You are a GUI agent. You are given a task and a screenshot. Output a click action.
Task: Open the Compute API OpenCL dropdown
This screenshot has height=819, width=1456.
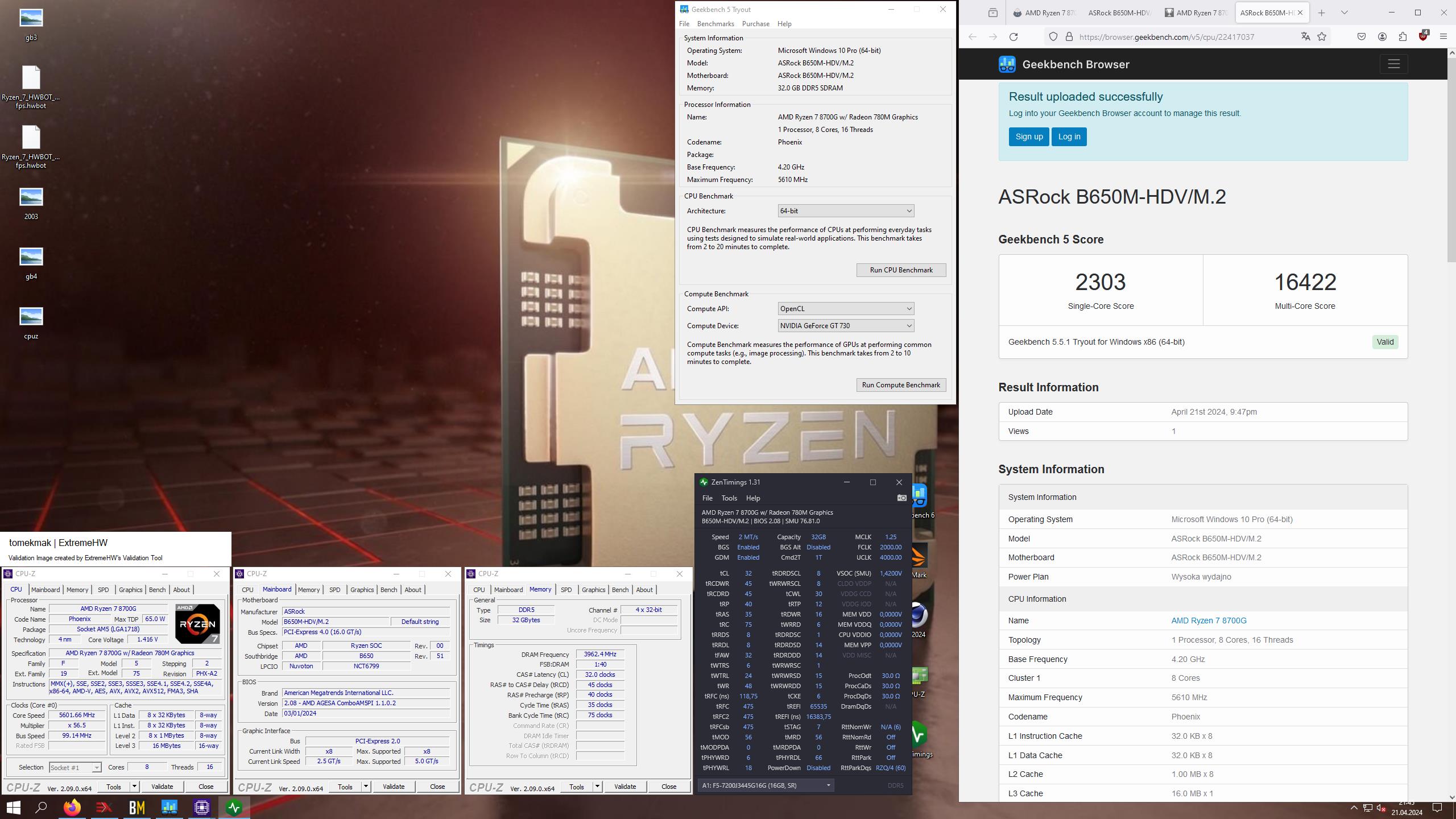(x=846, y=308)
